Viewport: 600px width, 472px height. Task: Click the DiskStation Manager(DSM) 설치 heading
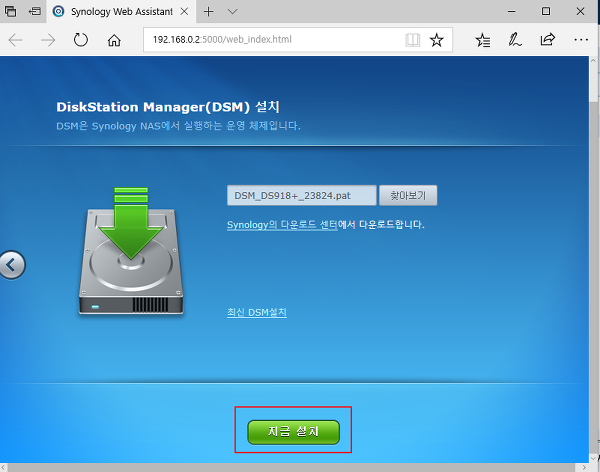[168, 107]
